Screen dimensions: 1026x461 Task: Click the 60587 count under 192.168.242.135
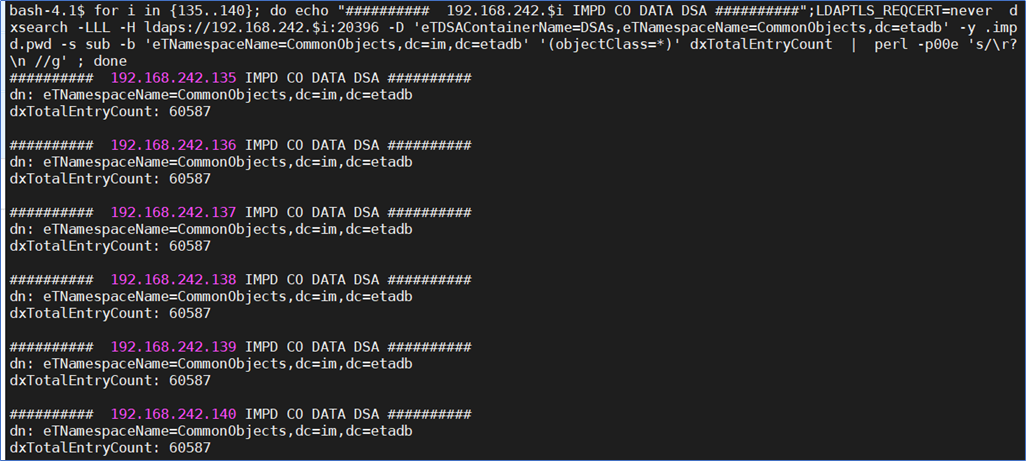190,111
